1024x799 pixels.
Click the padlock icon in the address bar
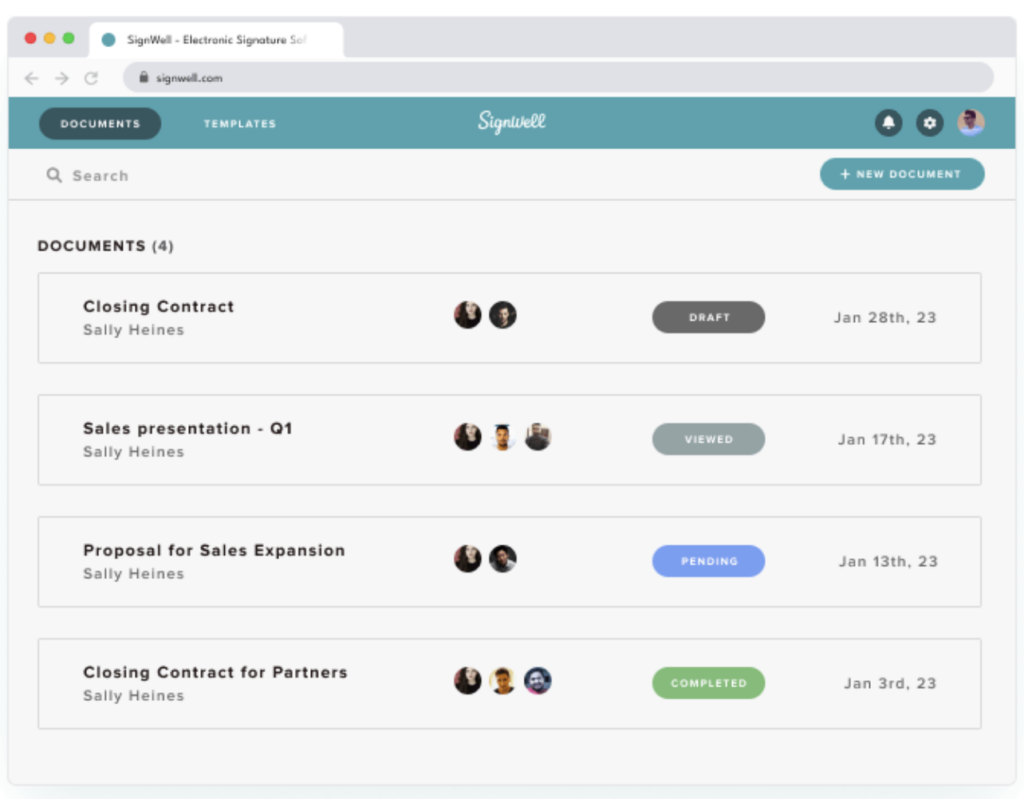(146, 77)
